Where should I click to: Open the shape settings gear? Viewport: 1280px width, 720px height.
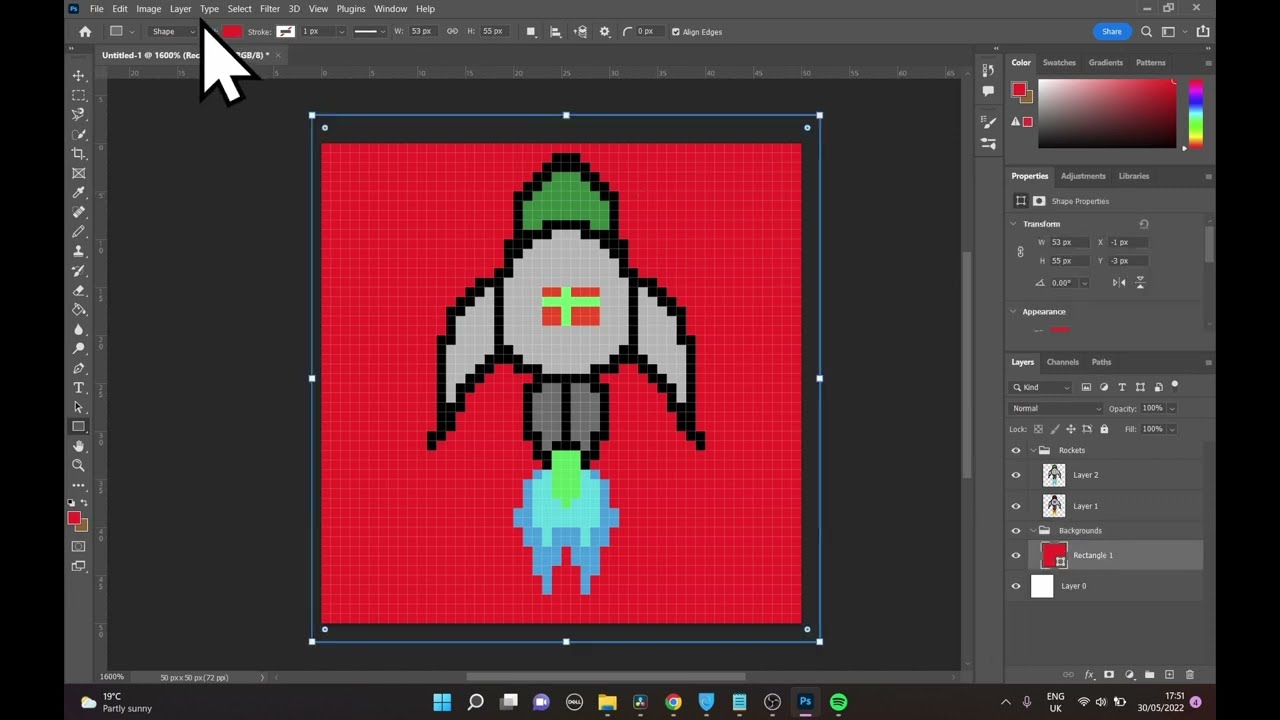pyautogui.click(x=604, y=31)
